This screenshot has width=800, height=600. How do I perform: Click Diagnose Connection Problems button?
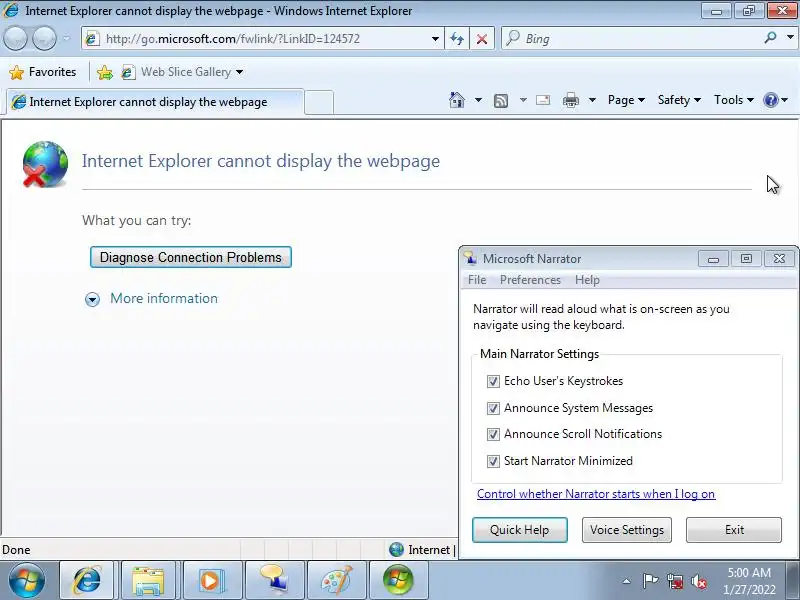pyautogui.click(x=191, y=257)
